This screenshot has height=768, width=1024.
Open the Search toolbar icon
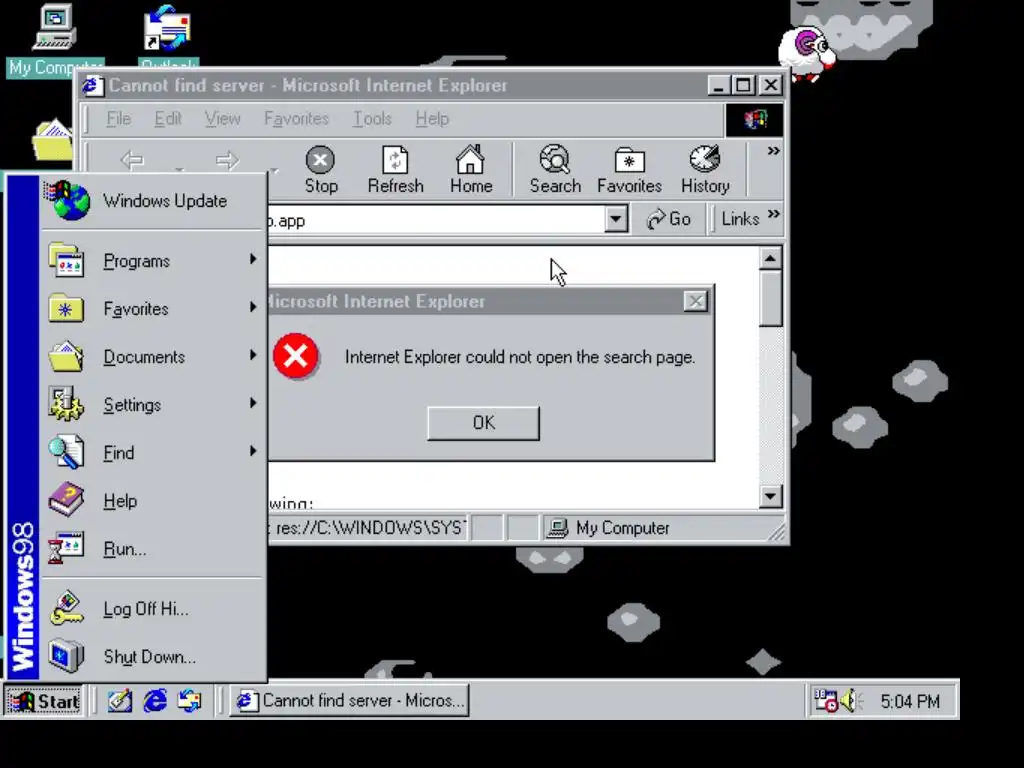(555, 169)
